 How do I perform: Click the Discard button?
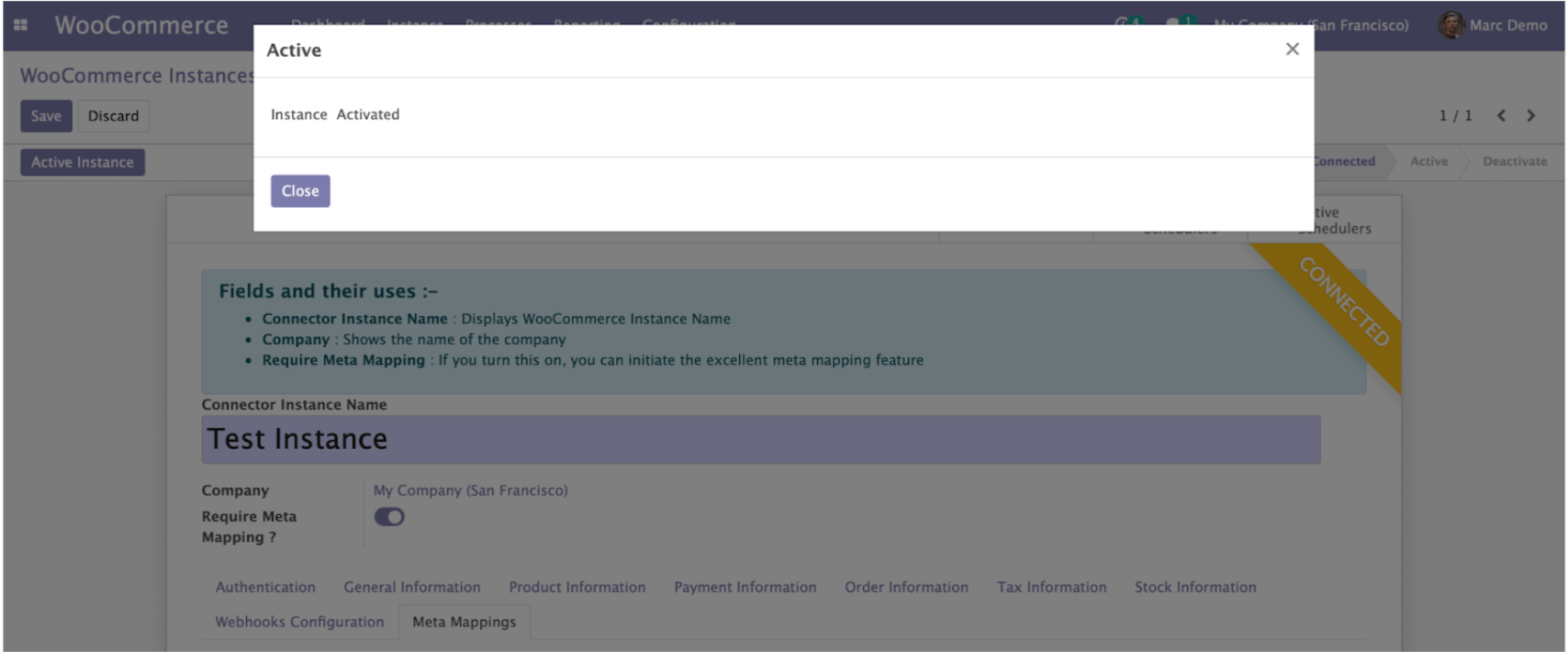113,117
